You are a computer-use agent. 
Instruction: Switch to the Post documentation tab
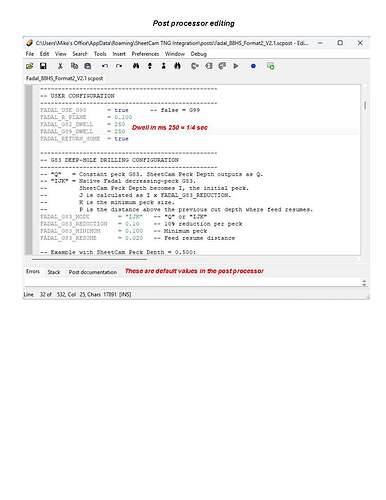(93, 272)
